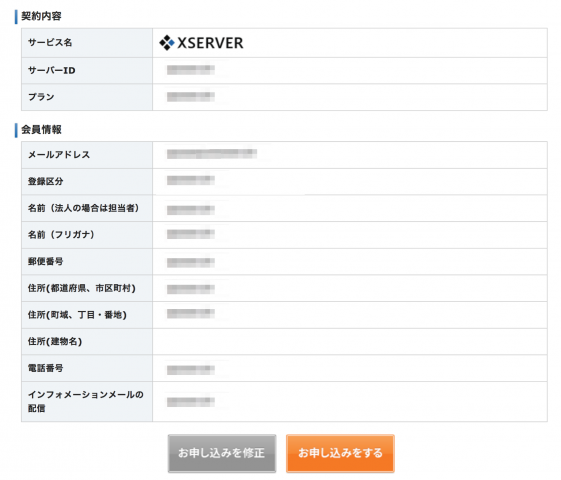Click the サービス名 row label

(x=50, y=43)
